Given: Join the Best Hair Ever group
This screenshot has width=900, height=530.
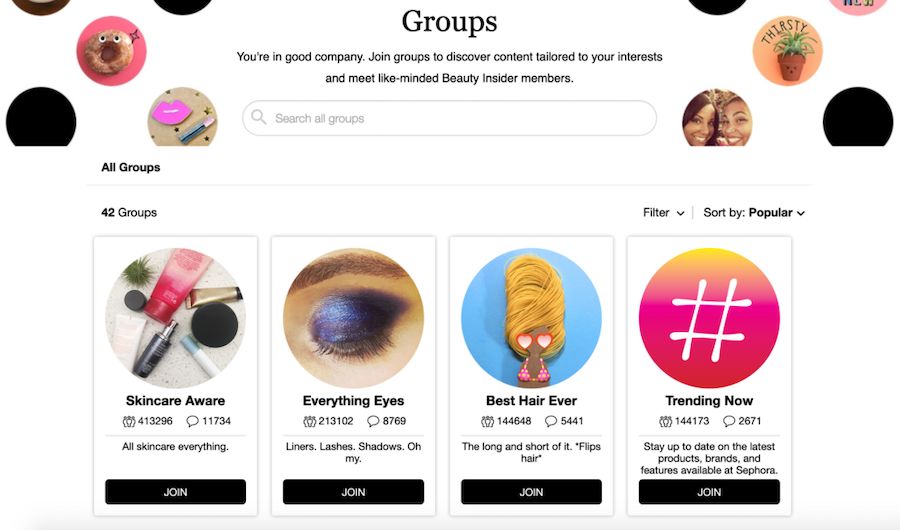Looking at the screenshot, I should point(532,492).
